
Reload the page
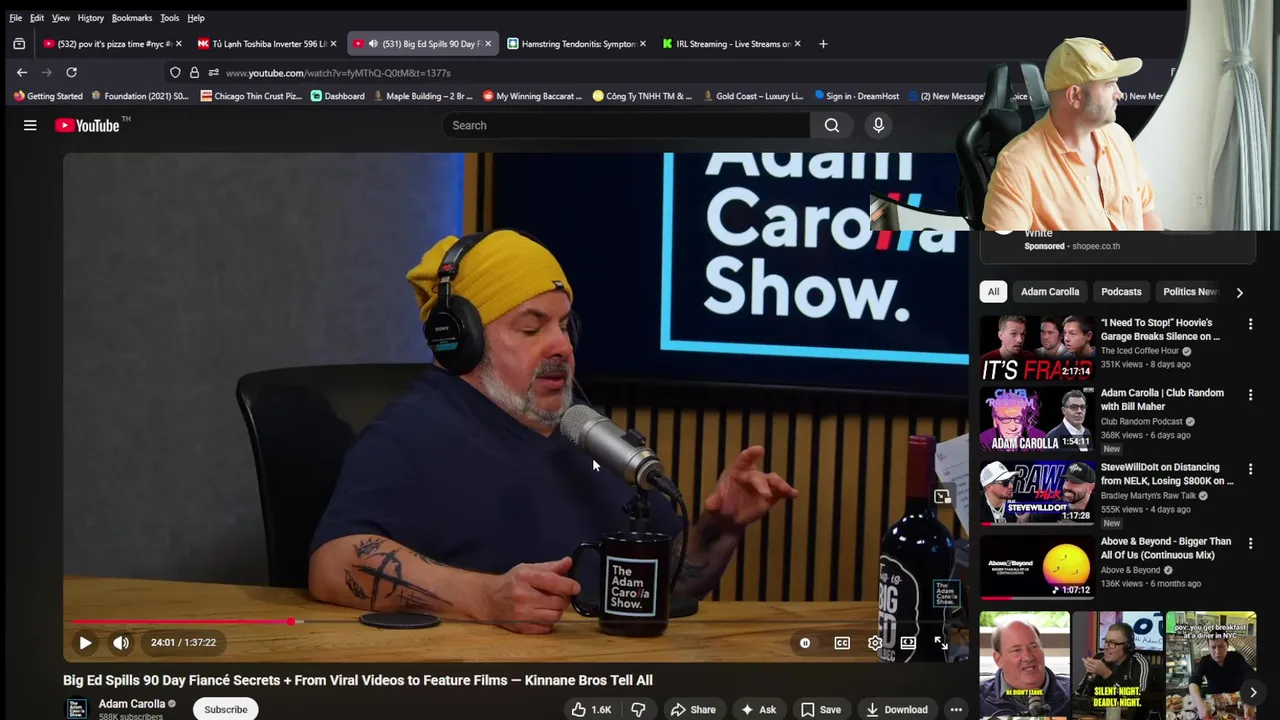tap(71, 72)
